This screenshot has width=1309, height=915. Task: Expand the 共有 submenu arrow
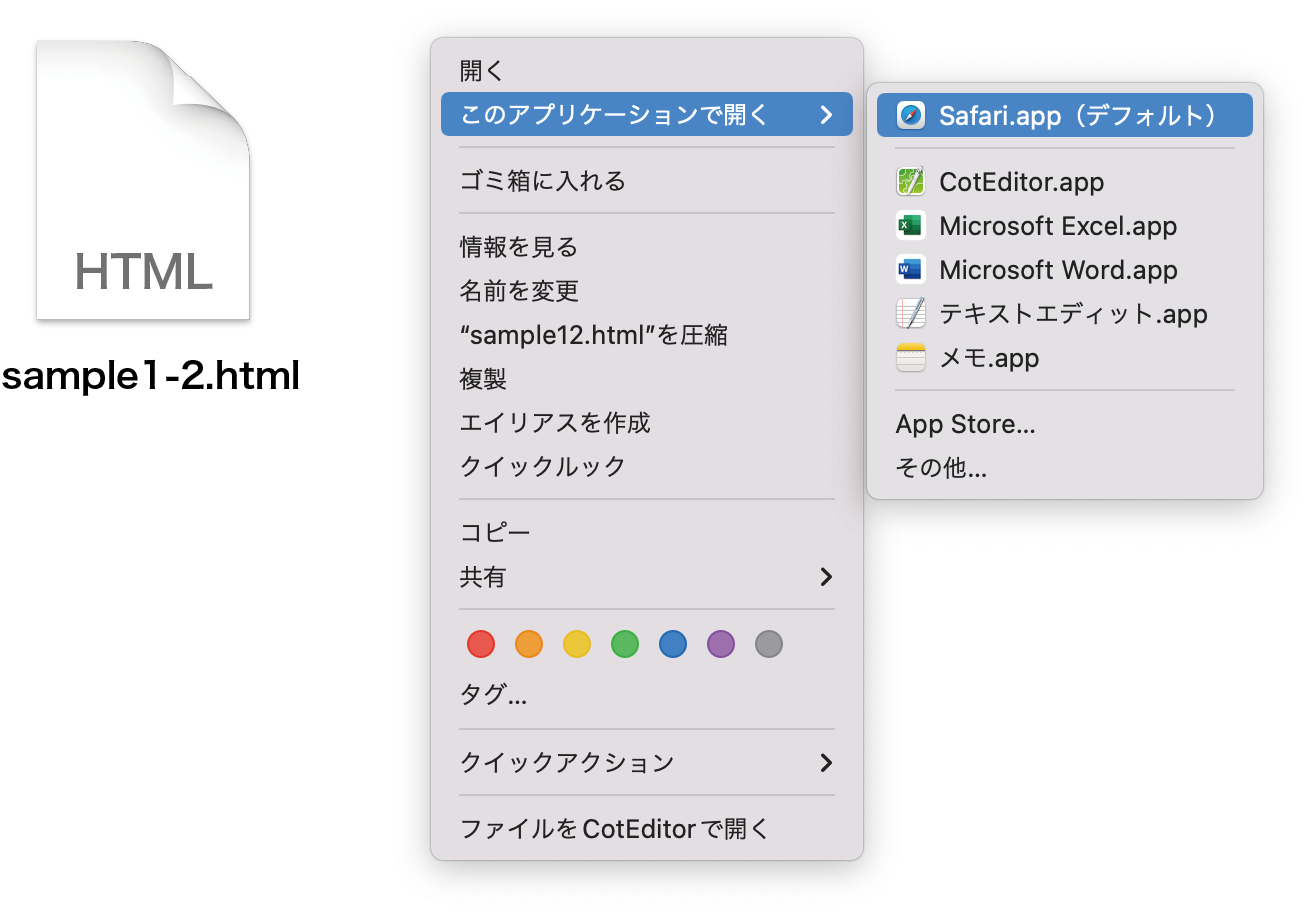point(826,577)
